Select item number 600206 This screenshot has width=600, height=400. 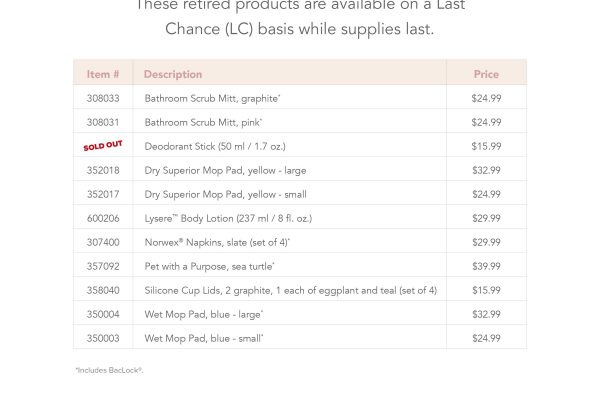click(x=103, y=218)
